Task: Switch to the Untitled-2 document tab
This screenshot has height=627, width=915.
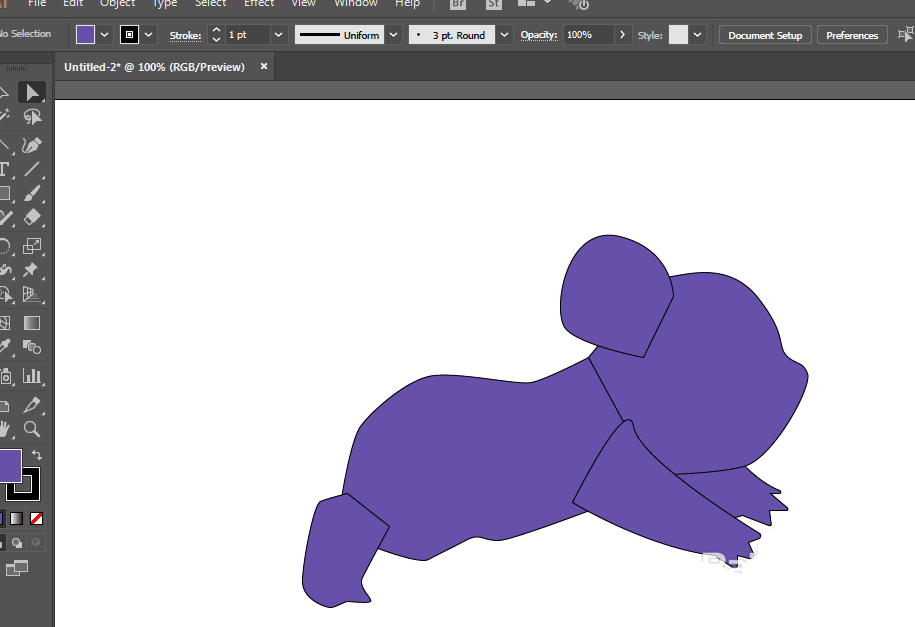Action: pyautogui.click(x=157, y=67)
